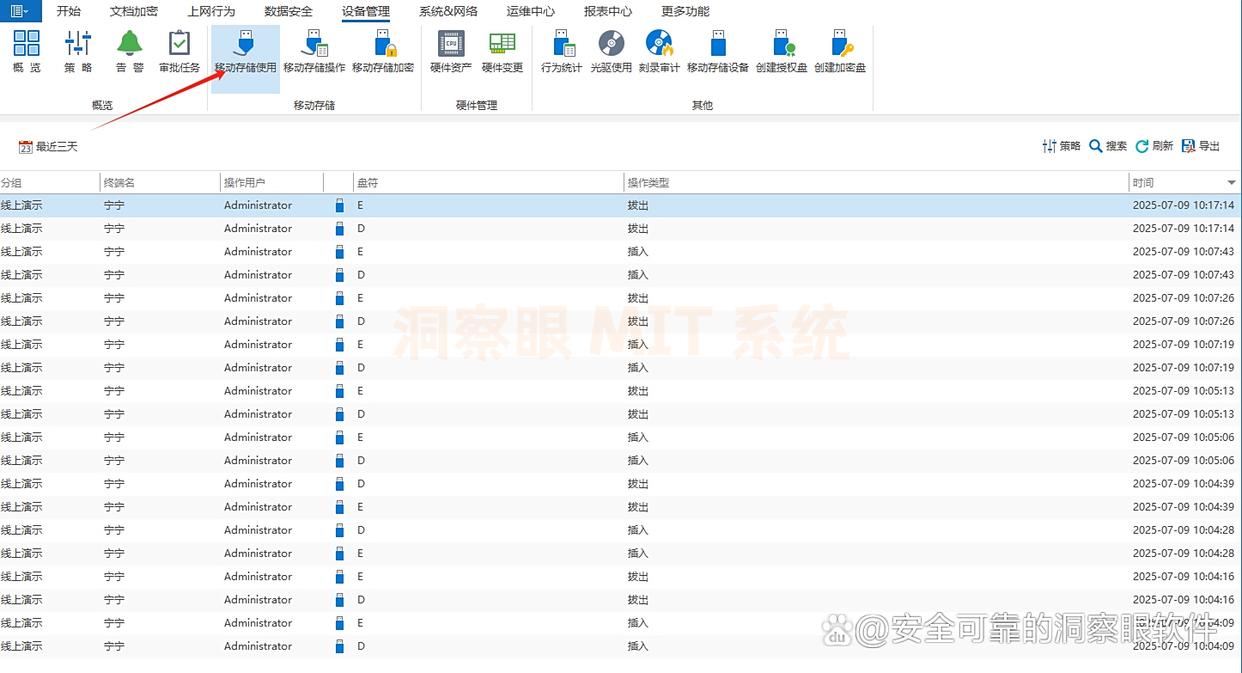Switch to the 运维中心 tab
The height and width of the screenshot is (673, 1242).
pos(531,12)
